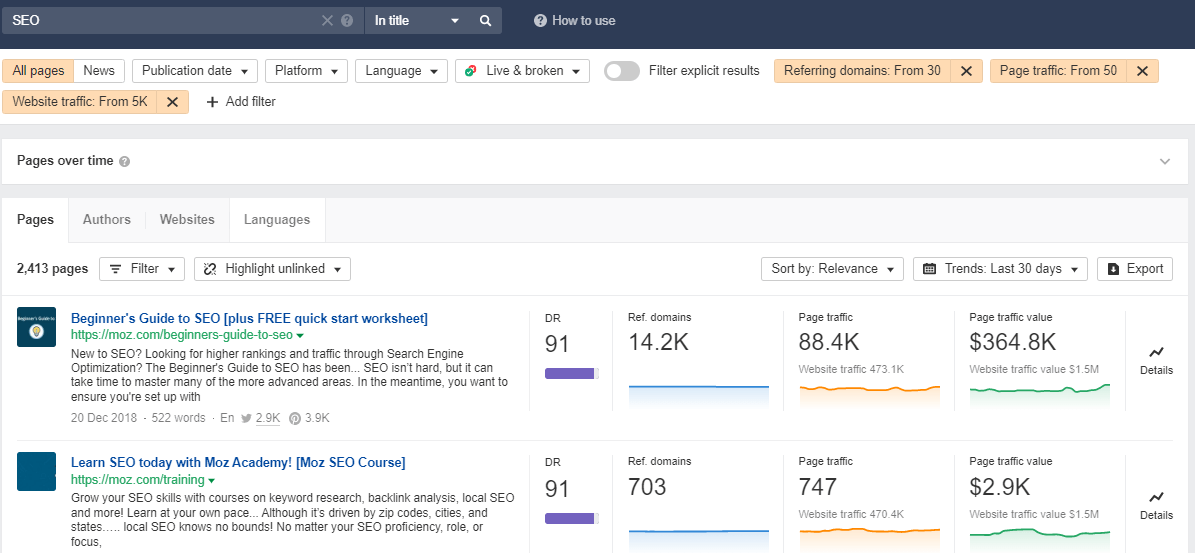Open In title search mode dropdown
The image size is (1195, 553).
(417, 21)
